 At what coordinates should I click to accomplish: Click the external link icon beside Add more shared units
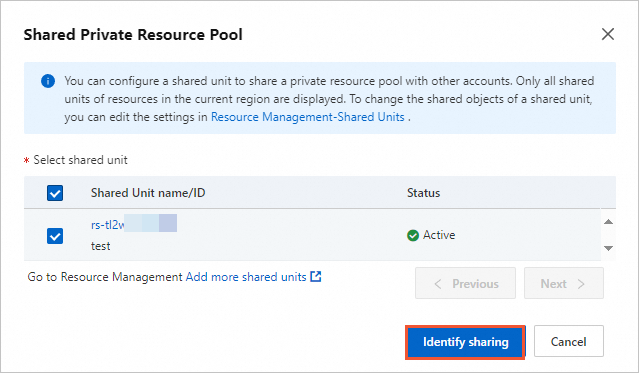pos(316,276)
